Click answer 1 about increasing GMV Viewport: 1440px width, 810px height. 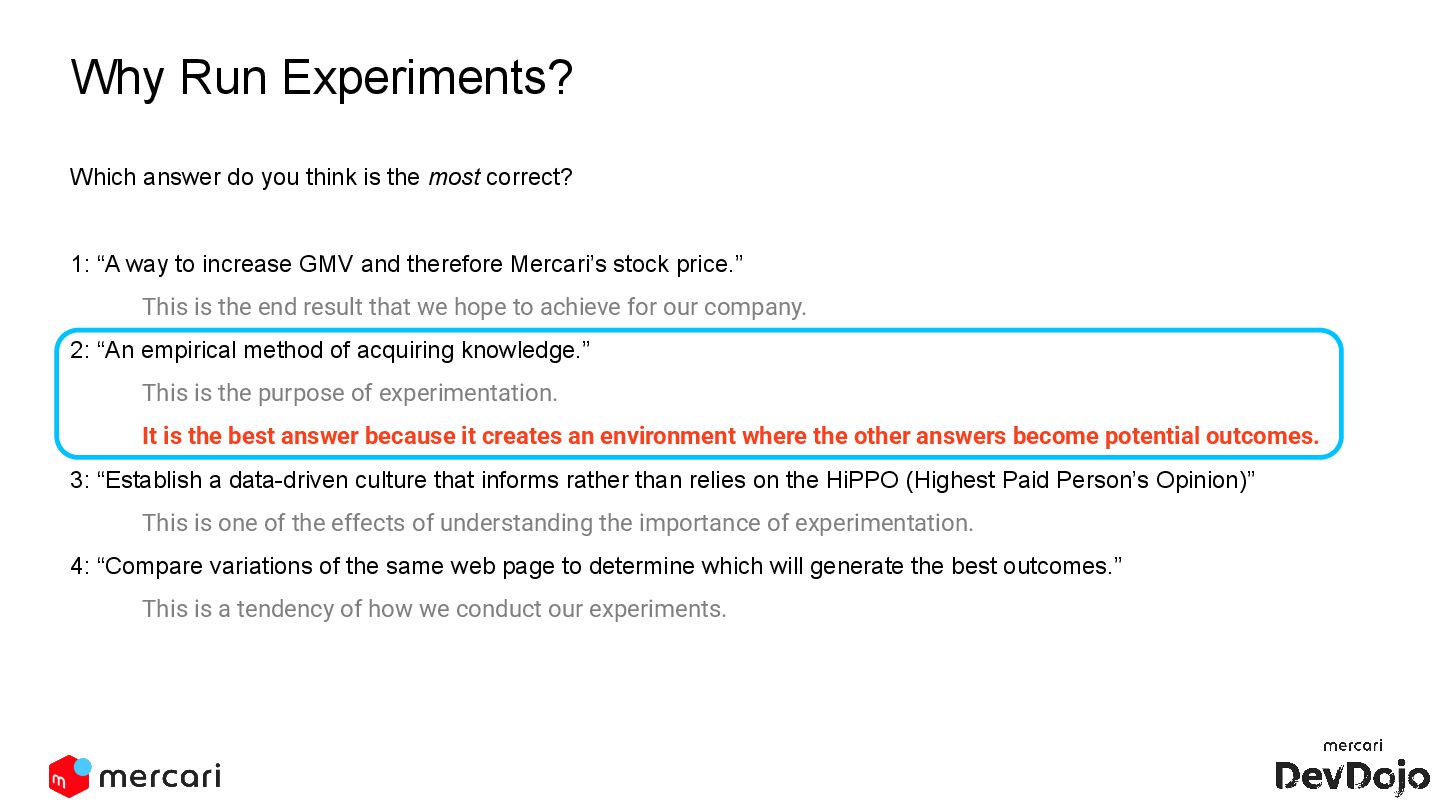click(x=407, y=265)
